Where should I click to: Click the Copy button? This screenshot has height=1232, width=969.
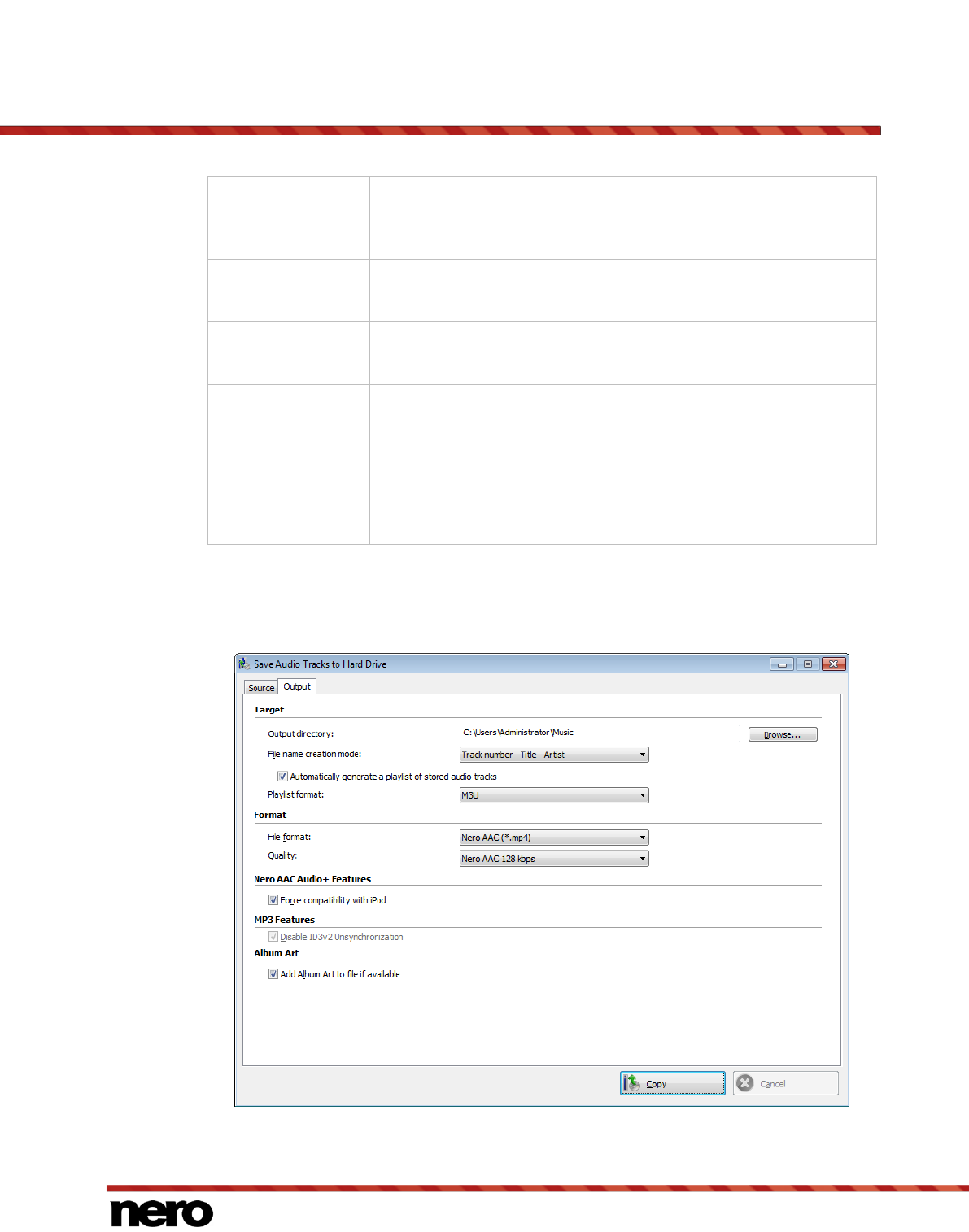click(673, 1083)
